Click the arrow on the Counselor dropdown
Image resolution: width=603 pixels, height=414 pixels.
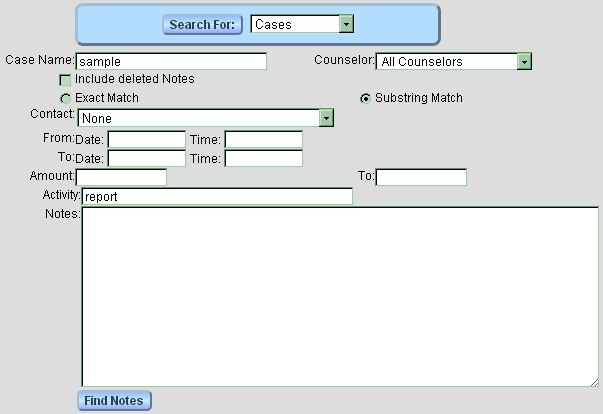tap(524, 62)
